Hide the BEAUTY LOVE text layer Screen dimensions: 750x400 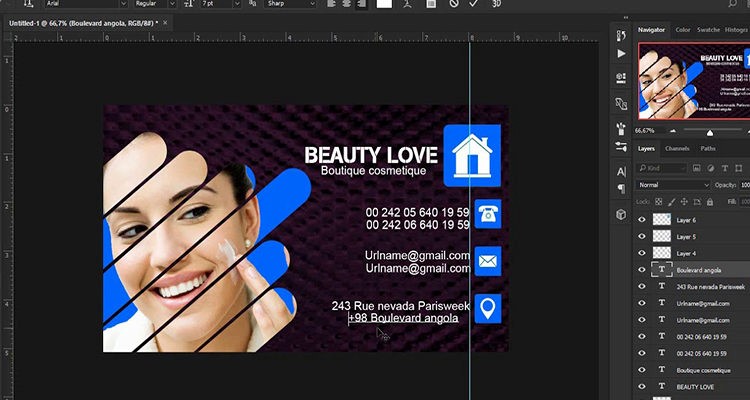click(642, 387)
